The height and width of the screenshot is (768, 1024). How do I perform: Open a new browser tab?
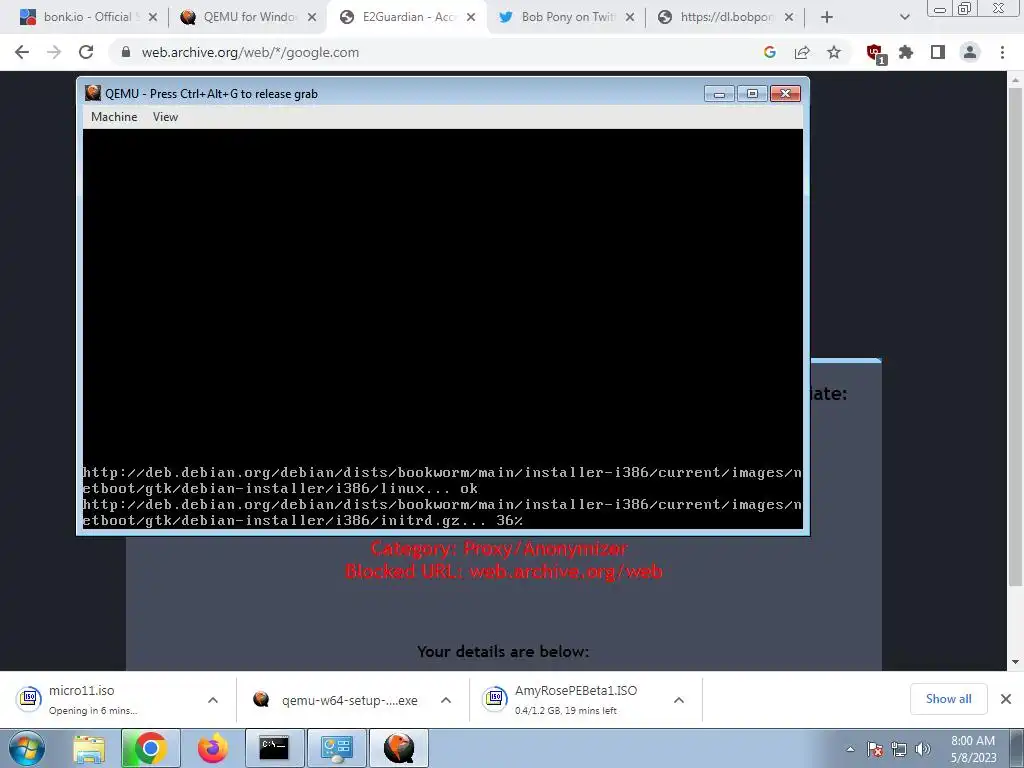point(827,18)
